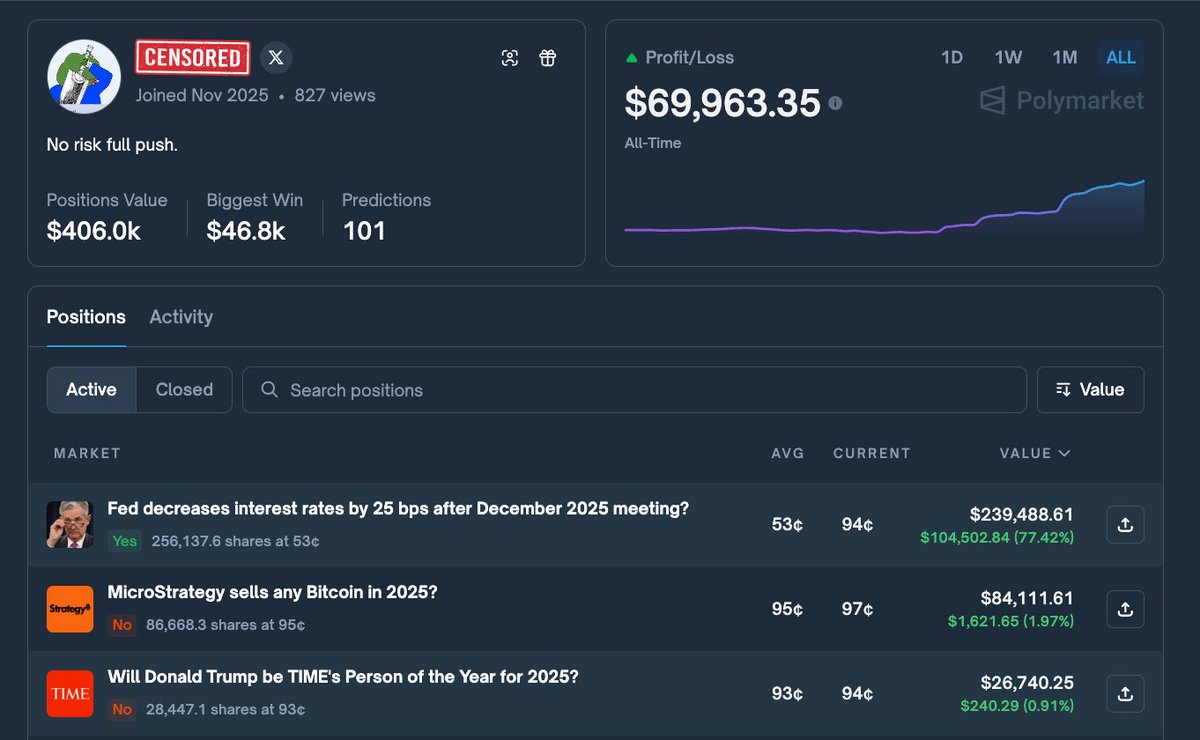The image size is (1200, 740).
Task: Click 28,447.1 shares at 93¢
Action: [225, 709]
